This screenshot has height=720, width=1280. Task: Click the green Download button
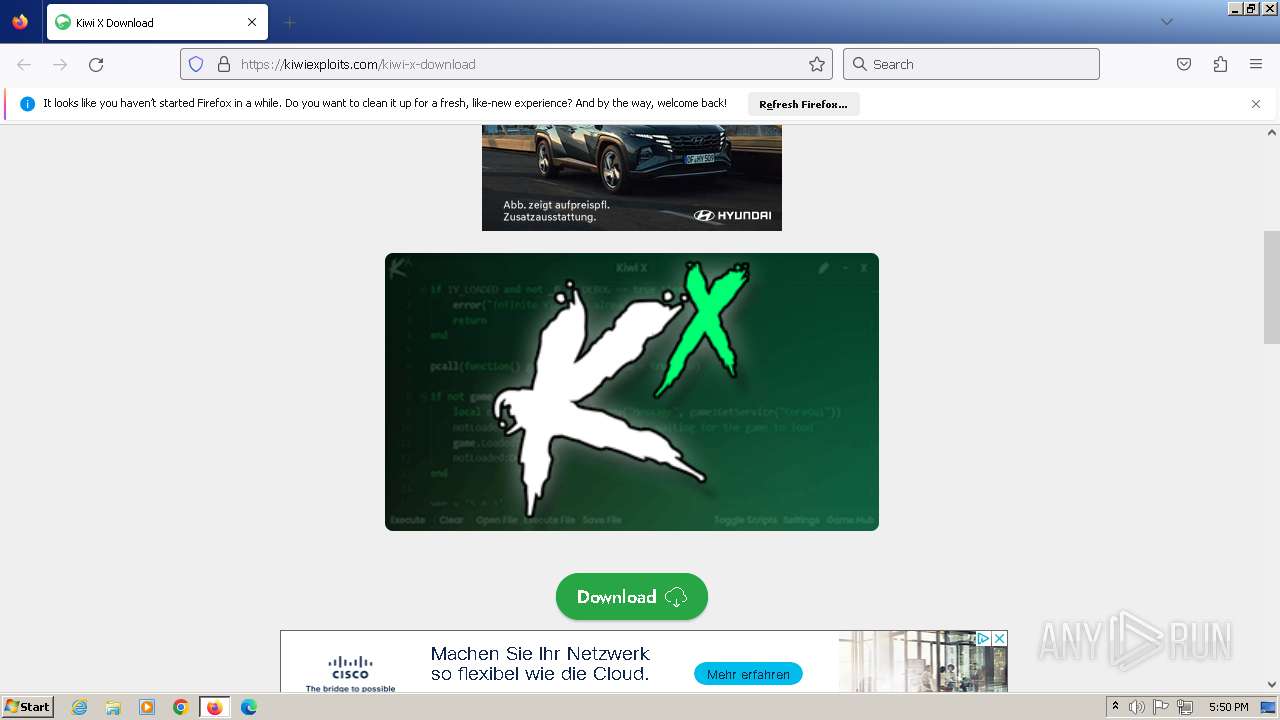click(x=632, y=597)
